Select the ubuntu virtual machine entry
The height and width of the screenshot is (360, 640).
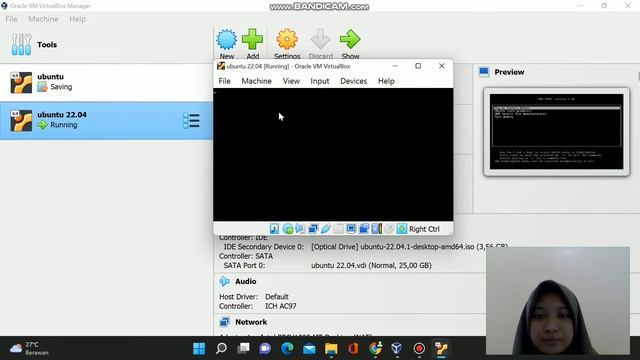[106, 82]
